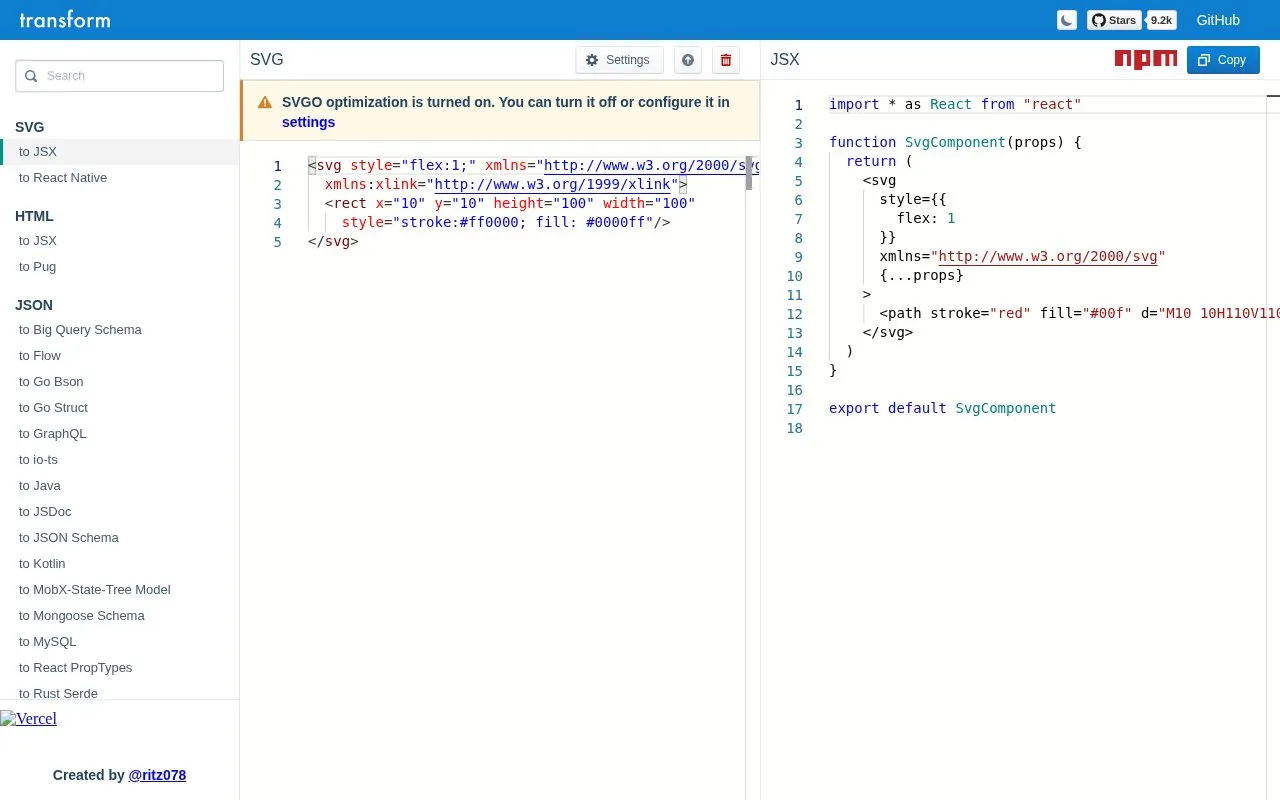1280x800 pixels.
Task: Click 'export default SvgComponent' line
Action: click(942, 408)
